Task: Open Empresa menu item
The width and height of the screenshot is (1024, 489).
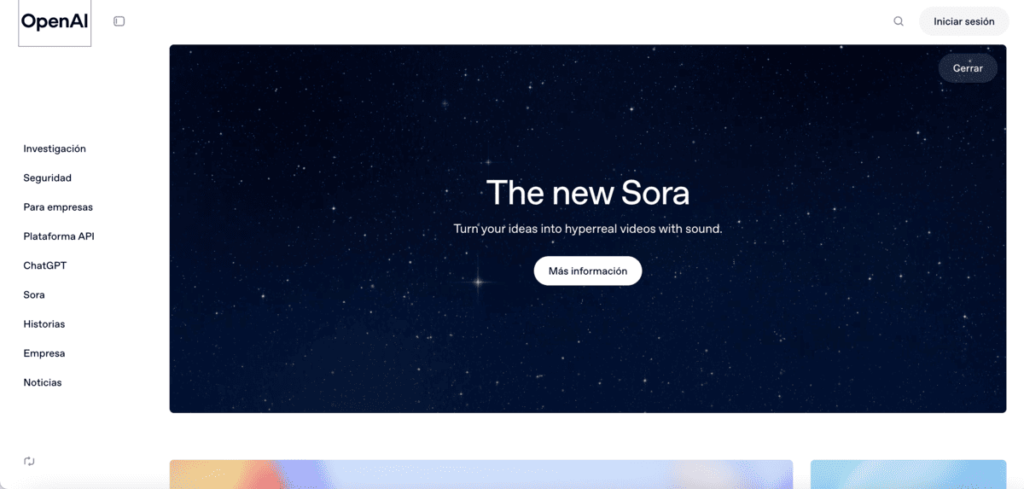Action: click(x=44, y=353)
